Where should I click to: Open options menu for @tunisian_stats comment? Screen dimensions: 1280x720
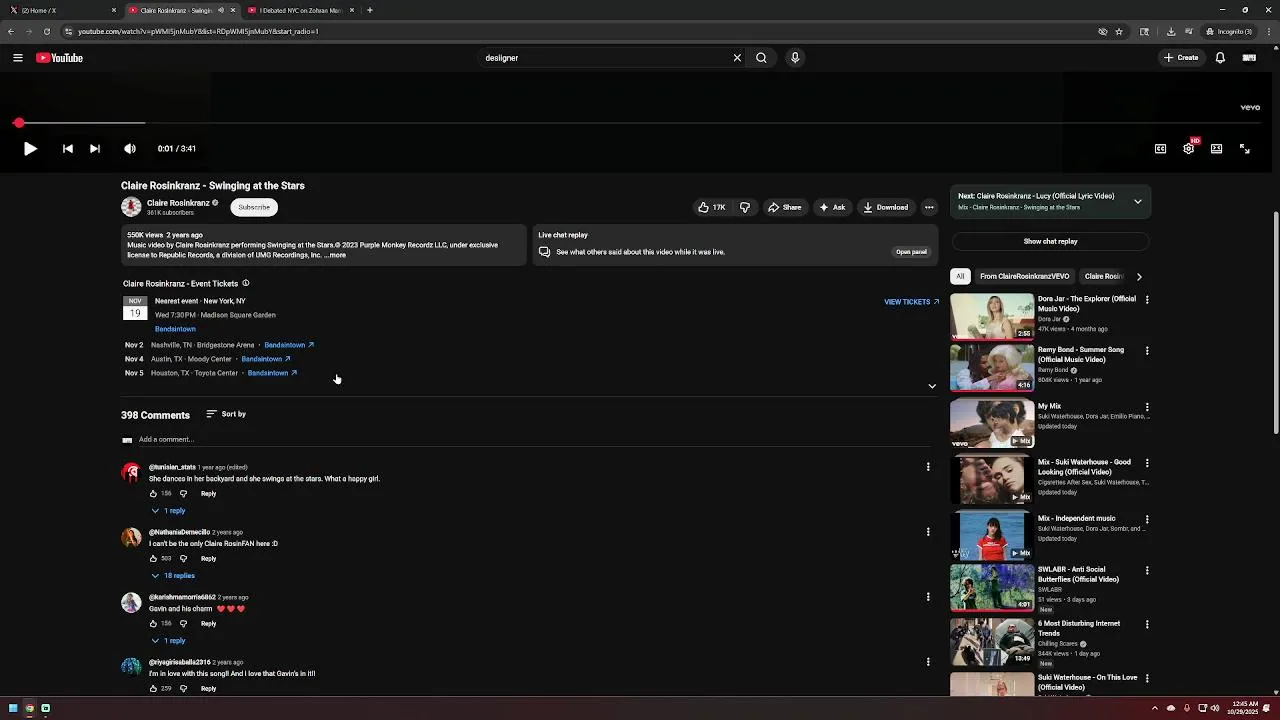pyautogui.click(x=928, y=467)
